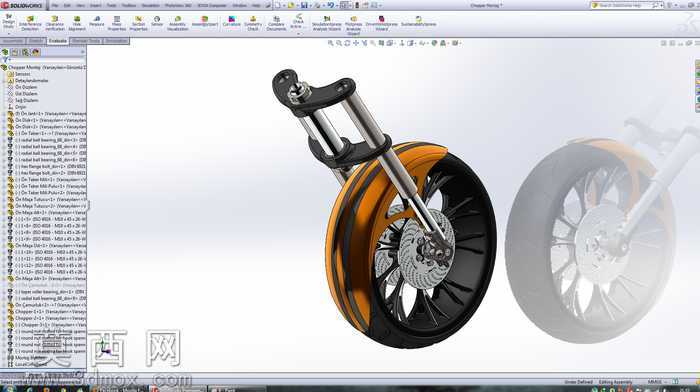Select the Ön Düzlem plane
The width and height of the screenshot is (700, 392).
(x=26, y=88)
